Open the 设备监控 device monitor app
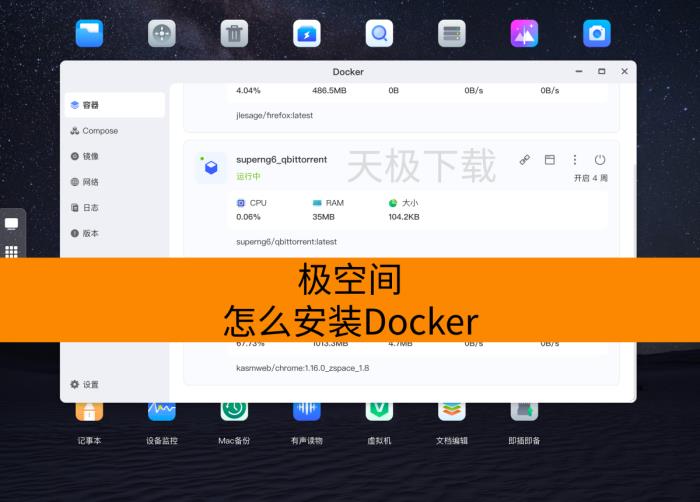700x502 pixels. point(162,412)
